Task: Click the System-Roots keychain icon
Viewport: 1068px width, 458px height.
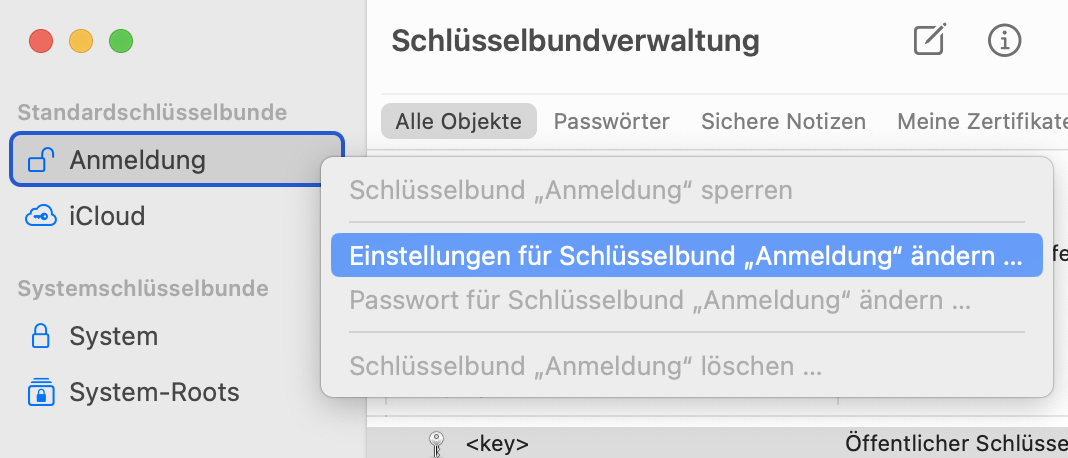Action: 41,392
